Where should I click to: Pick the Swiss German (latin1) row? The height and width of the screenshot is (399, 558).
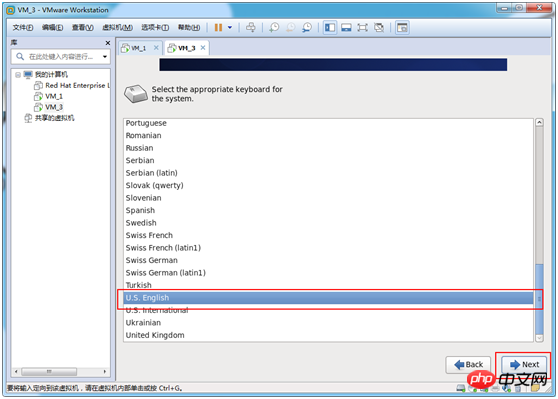[x=328, y=273]
